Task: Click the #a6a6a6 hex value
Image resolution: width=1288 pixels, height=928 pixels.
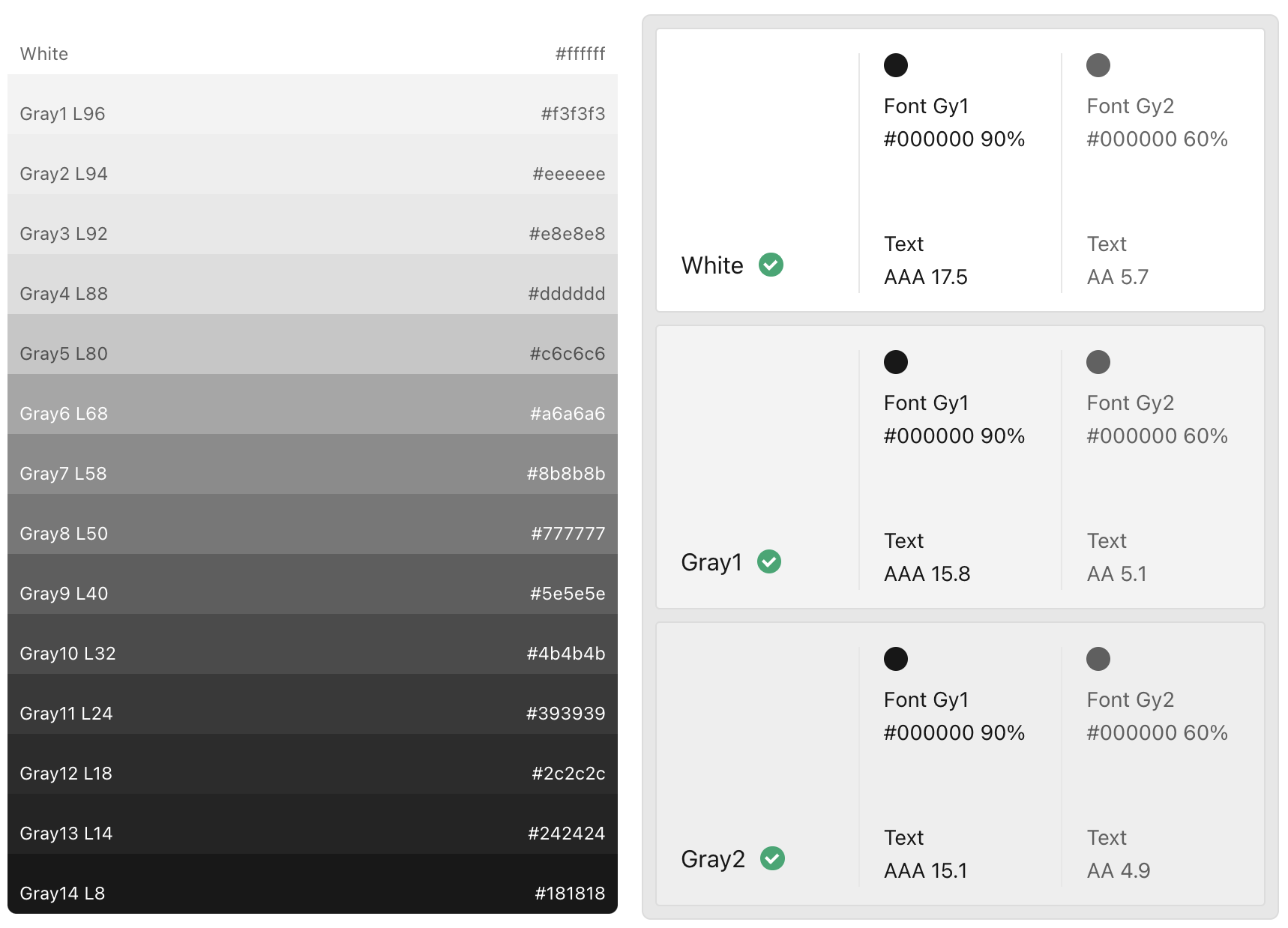Action: 568,414
